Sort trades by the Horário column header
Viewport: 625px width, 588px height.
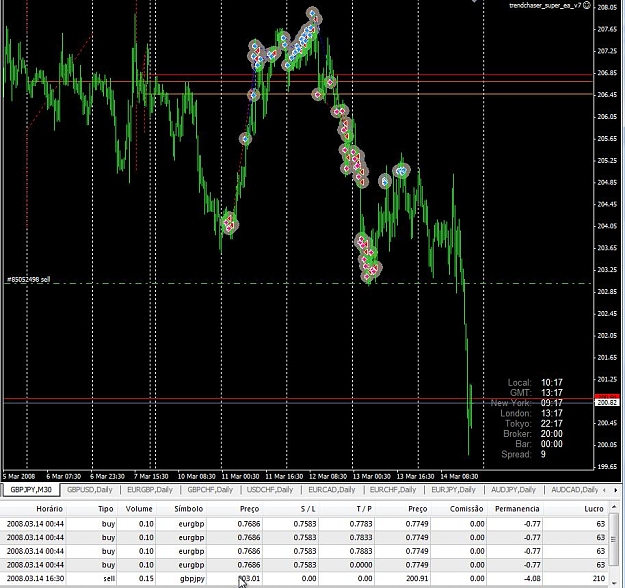pyautogui.click(x=34, y=509)
